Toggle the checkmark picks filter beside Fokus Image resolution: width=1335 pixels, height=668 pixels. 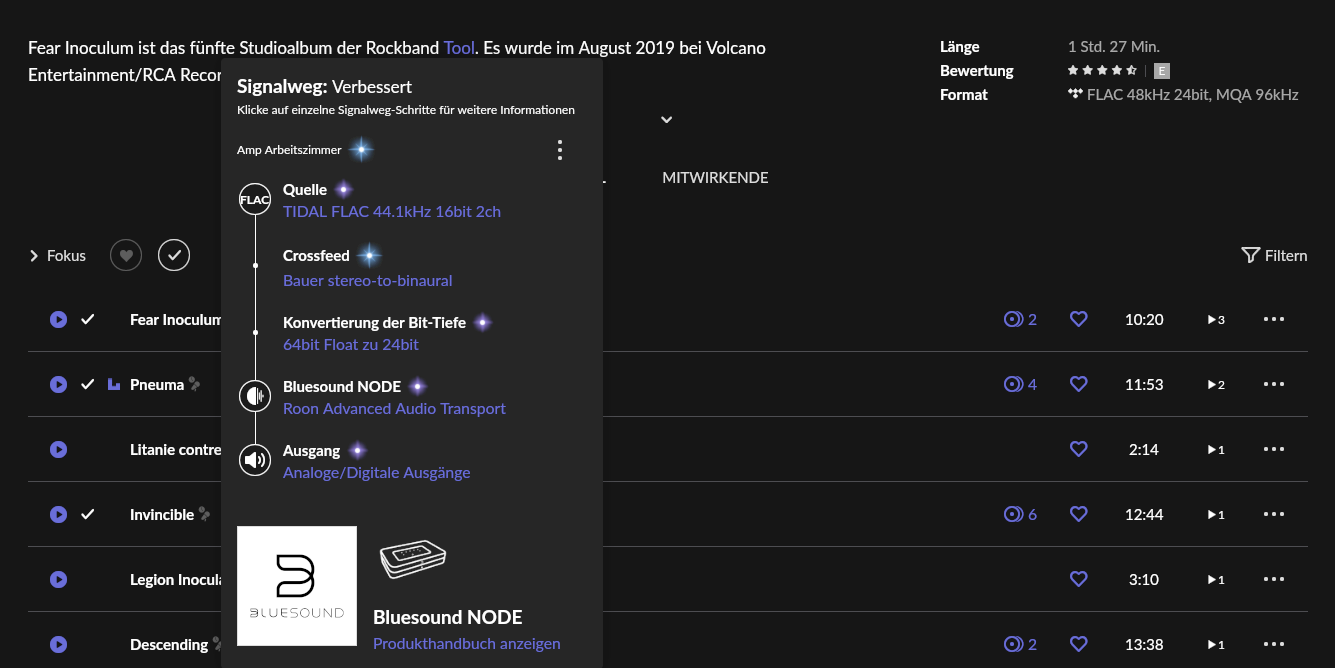[x=174, y=256]
